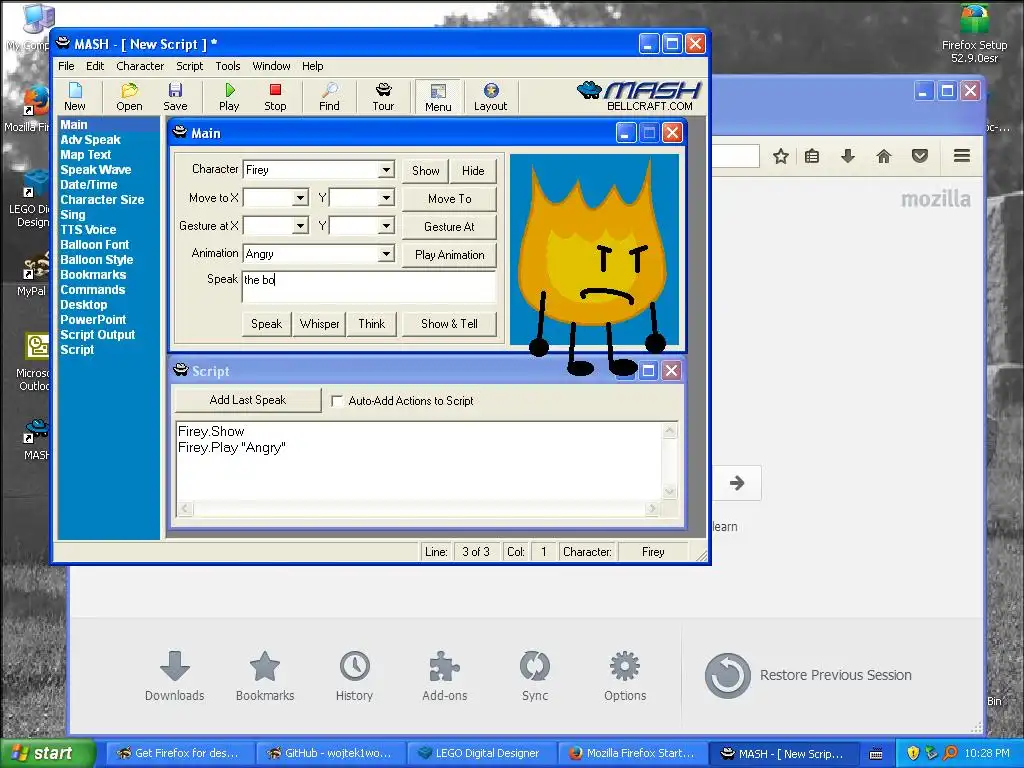Image resolution: width=1024 pixels, height=768 pixels.
Task: Open the Help menu
Action: click(x=312, y=66)
